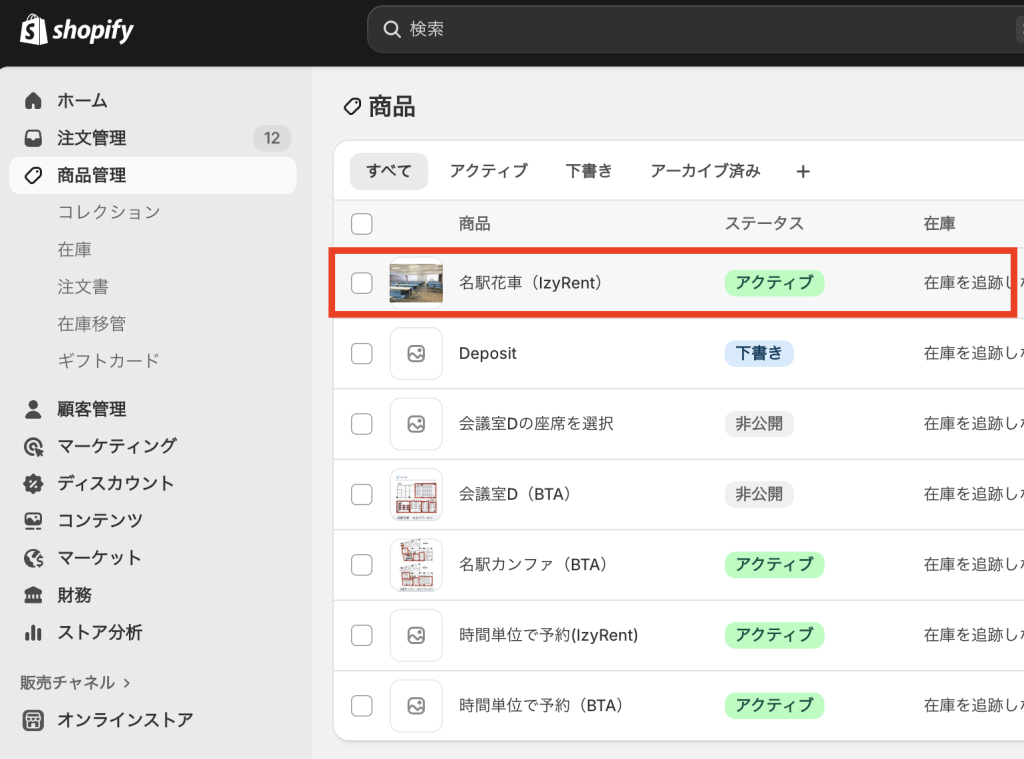Check the 名駅花車（IzyRent）row checkbox

pos(362,283)
